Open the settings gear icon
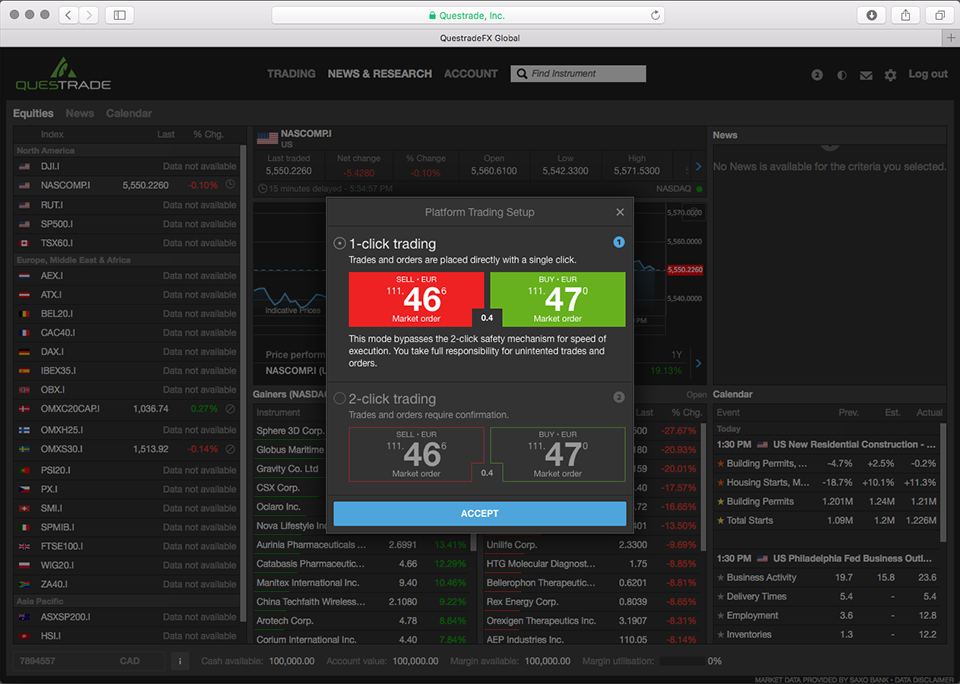 890,75
